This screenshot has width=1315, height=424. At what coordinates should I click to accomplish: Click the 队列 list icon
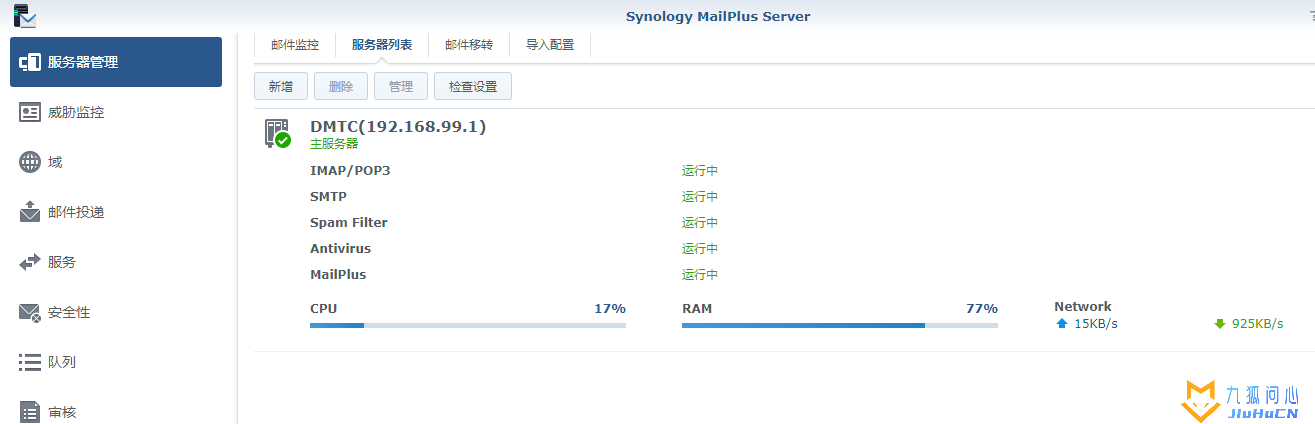pyautogui.click(x=30, y=362)
